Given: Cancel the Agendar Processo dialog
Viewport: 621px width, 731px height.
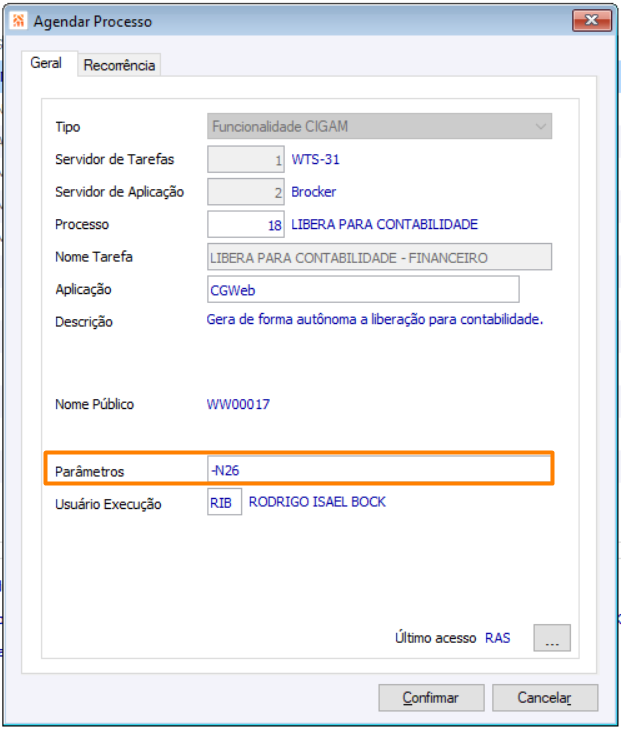Looking at the screenshot, I should (545, 698).
